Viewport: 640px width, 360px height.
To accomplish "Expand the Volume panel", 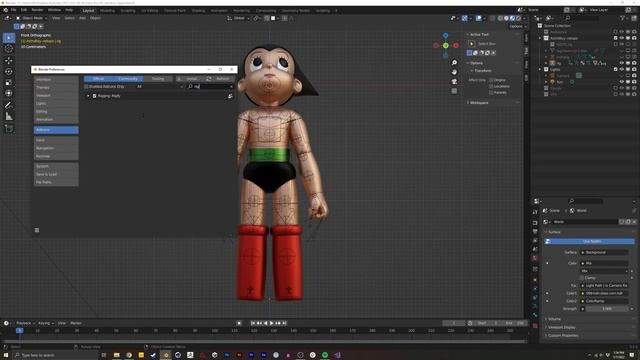I will coord(554,319).
